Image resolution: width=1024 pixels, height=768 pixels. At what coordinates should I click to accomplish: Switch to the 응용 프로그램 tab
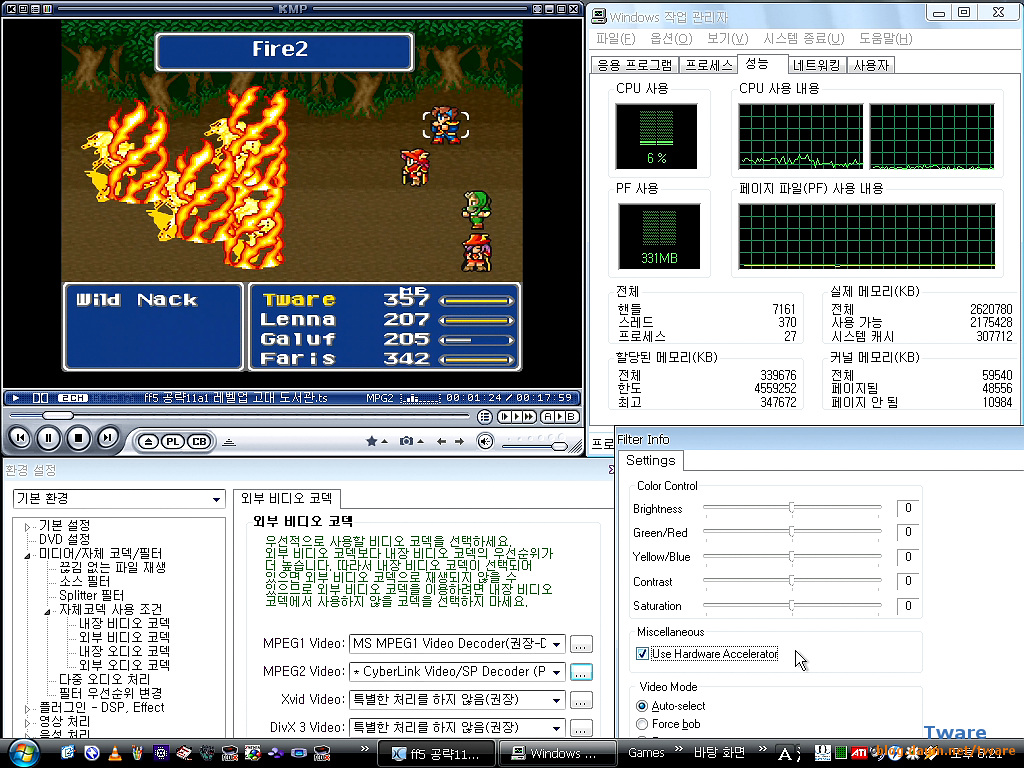tap(634, 65)
